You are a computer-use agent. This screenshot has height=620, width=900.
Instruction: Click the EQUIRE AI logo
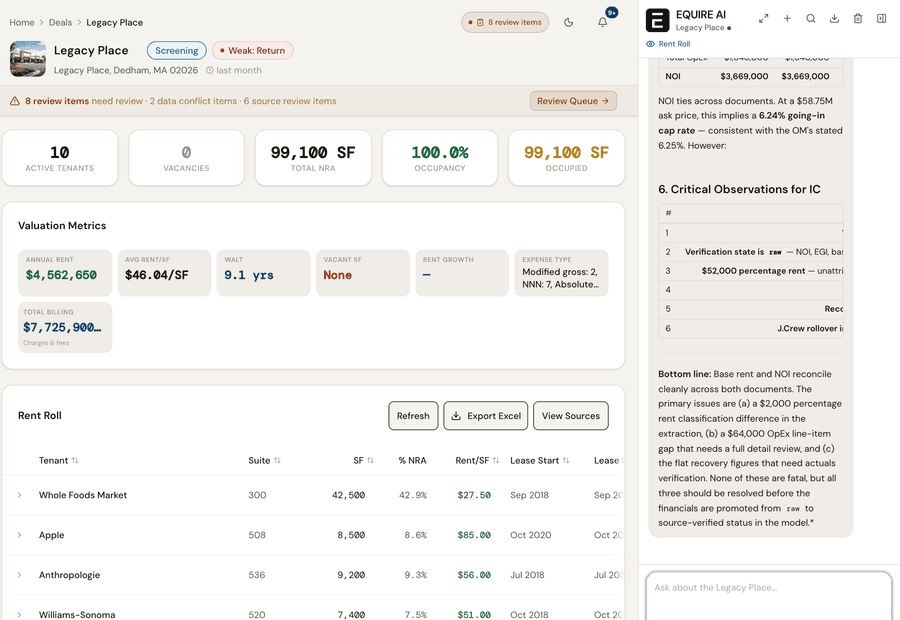point(657,20)
